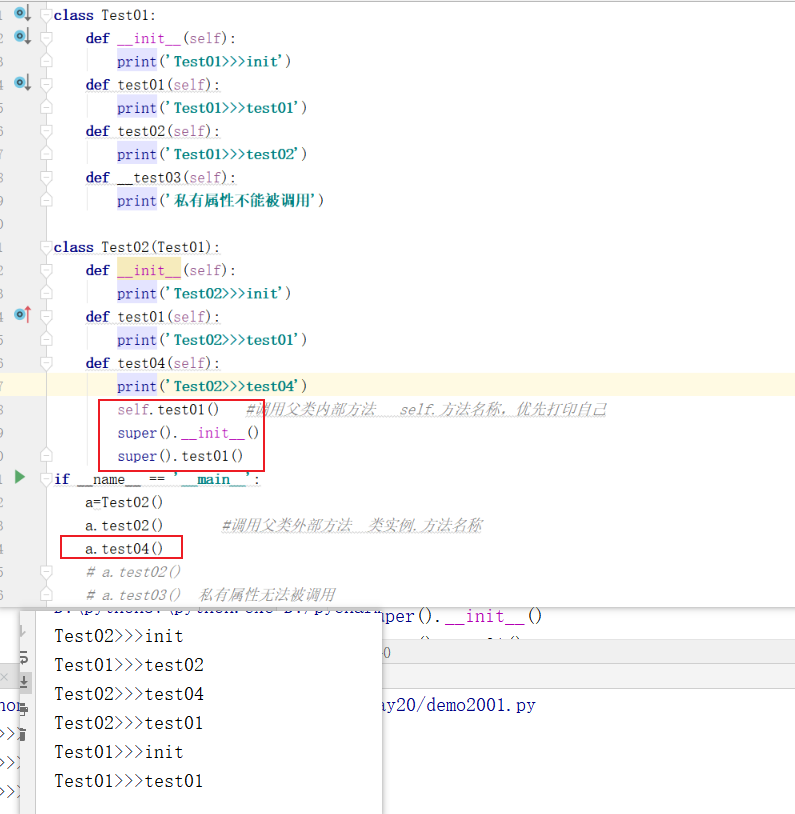This screenshot has width=795, height=814.
Task: Place cursor on 'a=Test02()' line
Action: click(124, 503)
